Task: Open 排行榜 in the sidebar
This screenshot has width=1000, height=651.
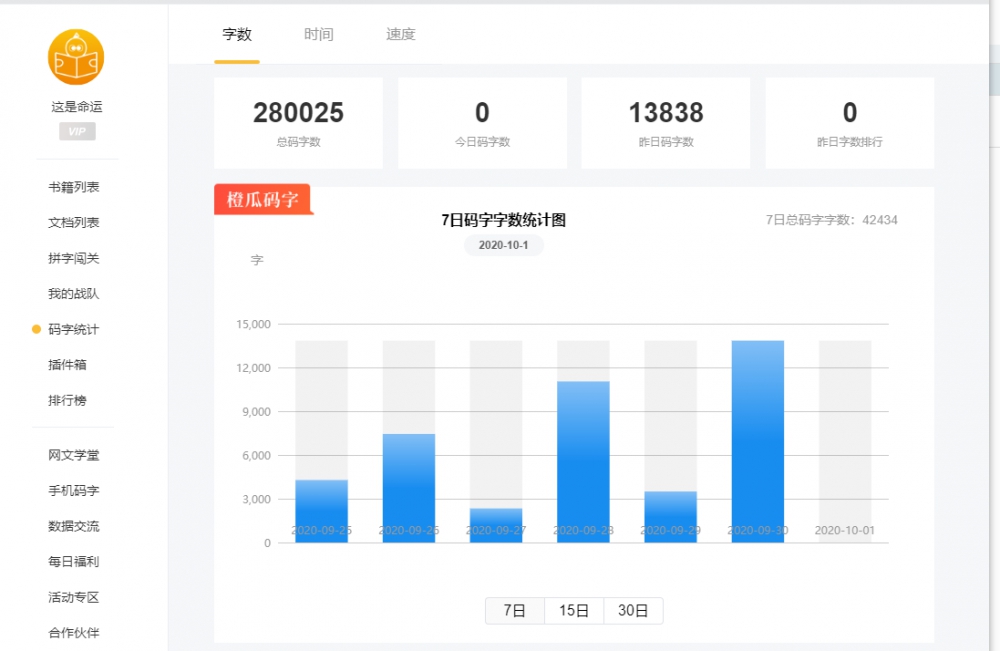Action: pyautogui.click(x=68, y=400)
